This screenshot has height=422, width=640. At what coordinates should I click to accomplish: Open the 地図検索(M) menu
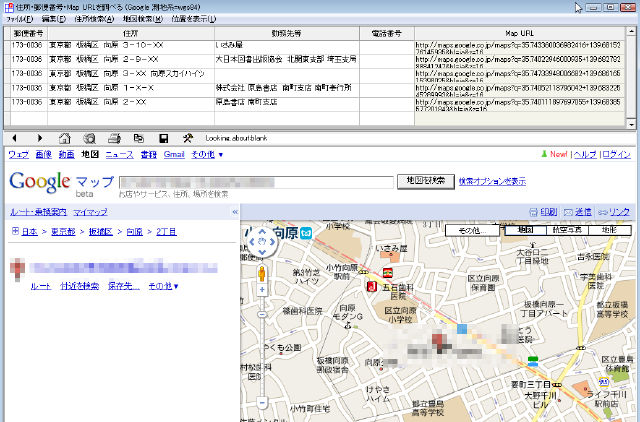142,19
